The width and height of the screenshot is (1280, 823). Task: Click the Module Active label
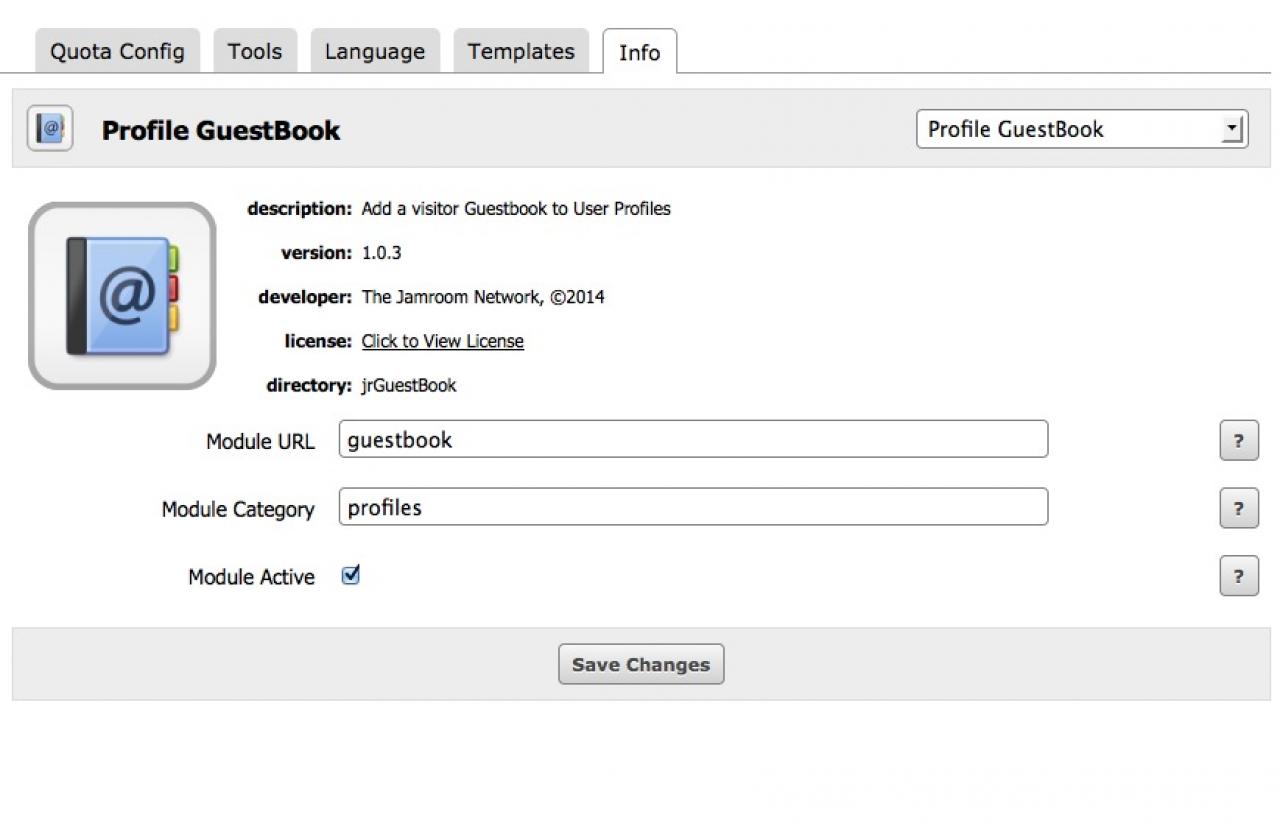pos(251,577)
